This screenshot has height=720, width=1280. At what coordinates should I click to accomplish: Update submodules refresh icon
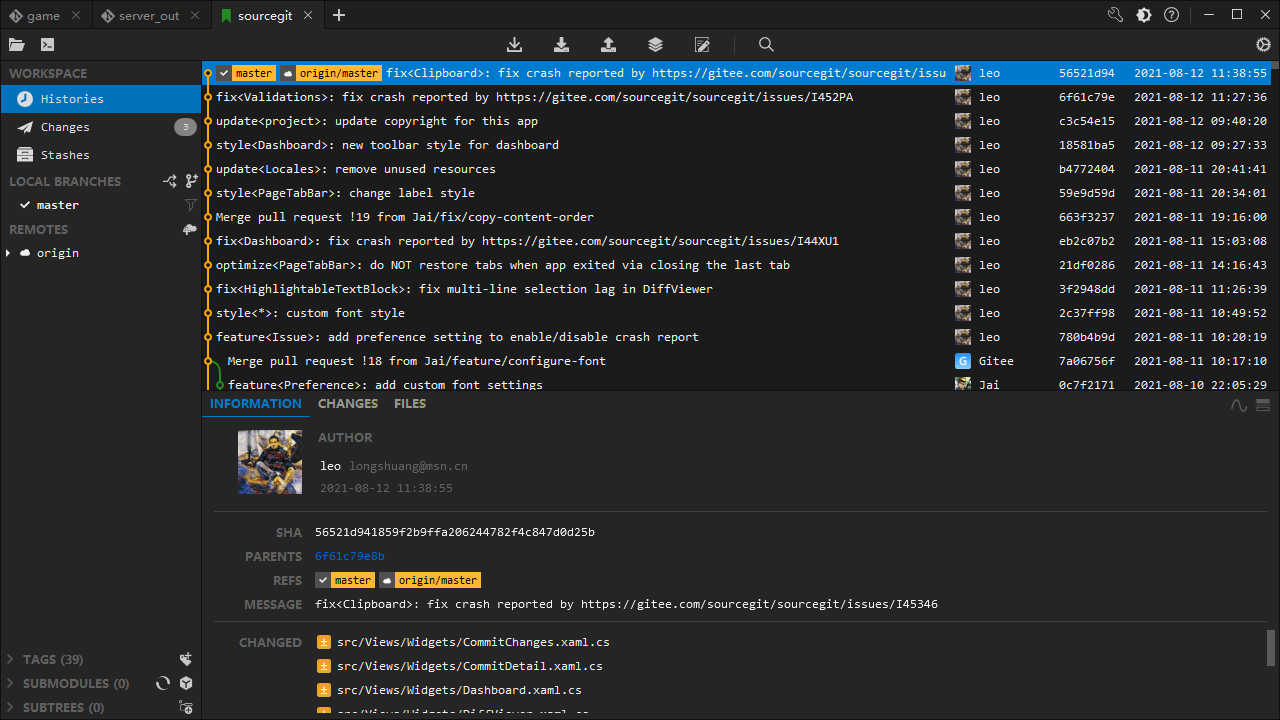tap(163, 683)
